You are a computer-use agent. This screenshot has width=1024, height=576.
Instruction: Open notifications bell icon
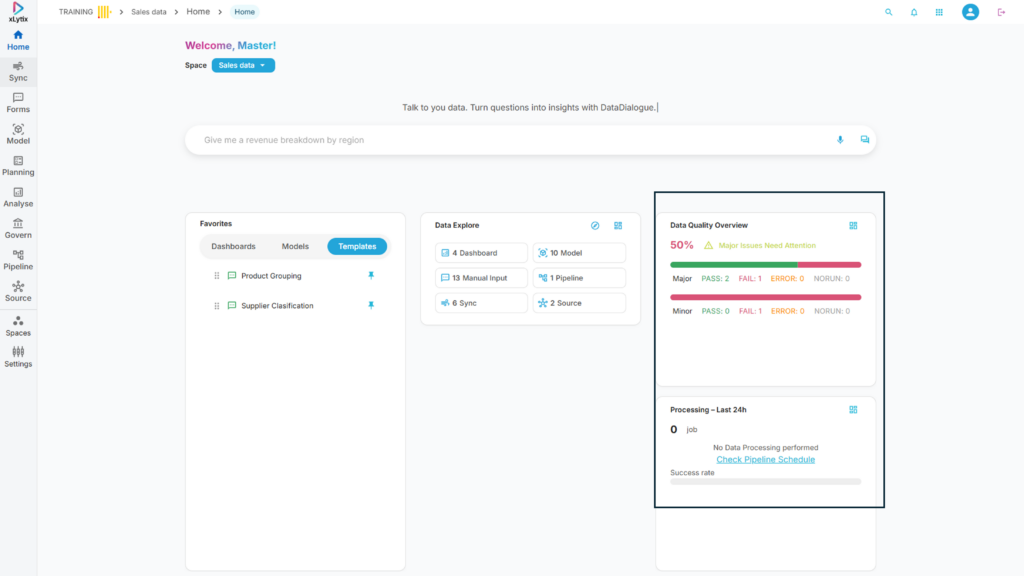tap(914, 12)
